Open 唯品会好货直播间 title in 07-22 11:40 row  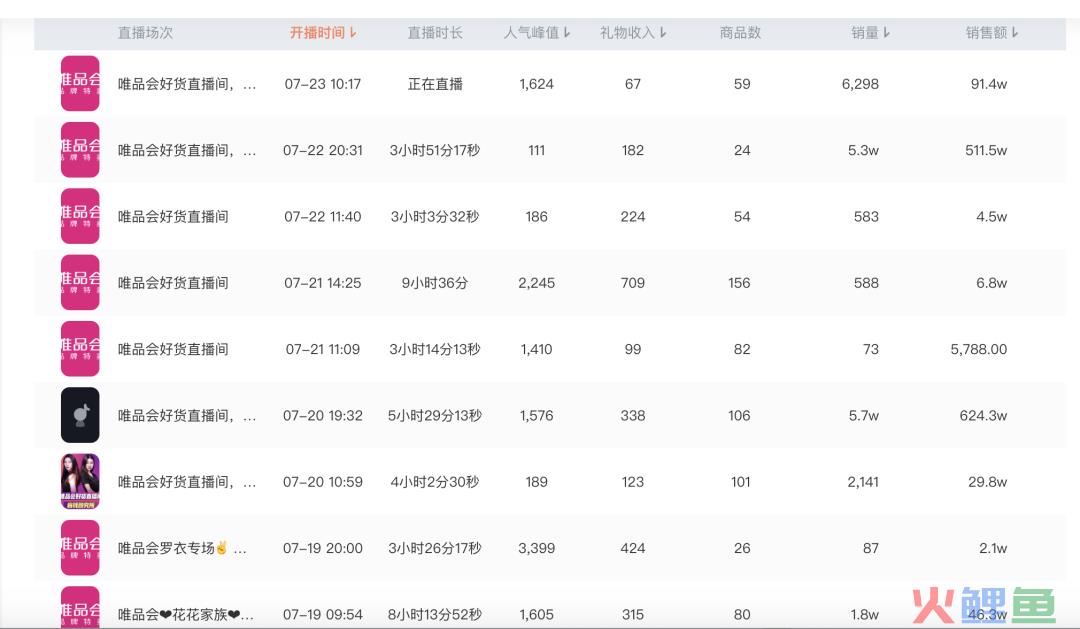click(x=173, y=216)
